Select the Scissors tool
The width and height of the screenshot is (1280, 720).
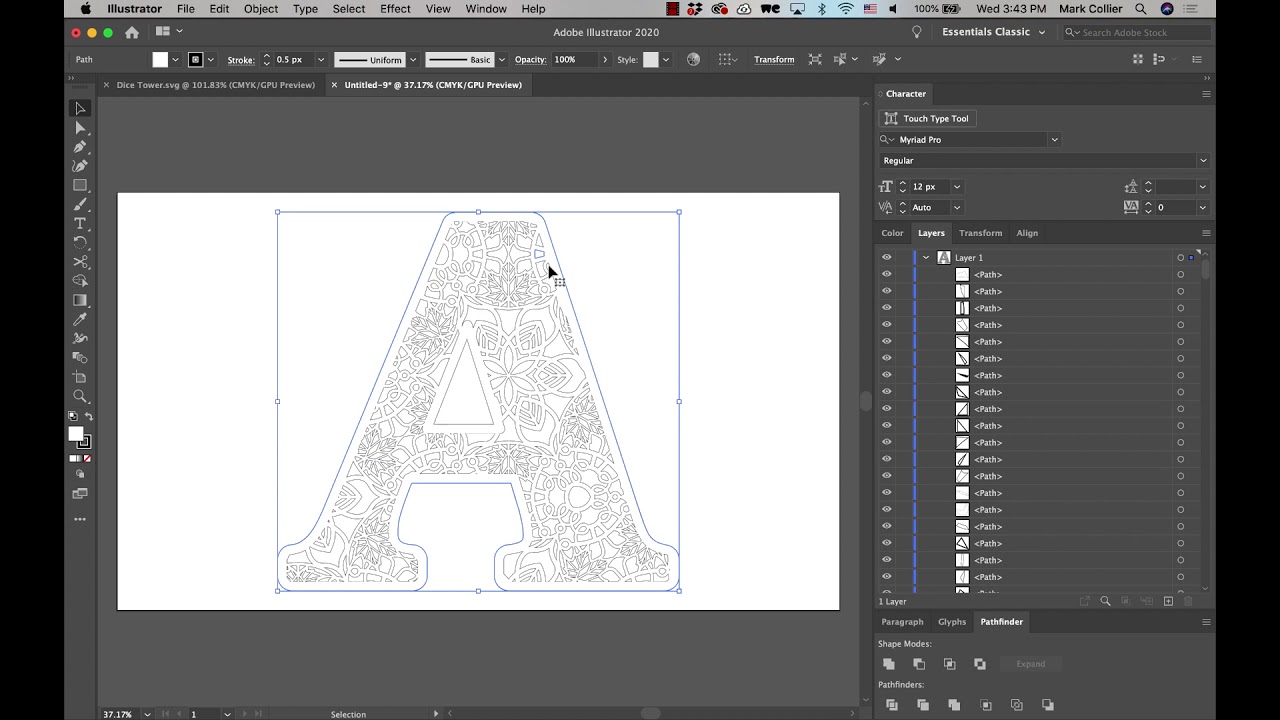pyautogui.click(x=80, y=262)
